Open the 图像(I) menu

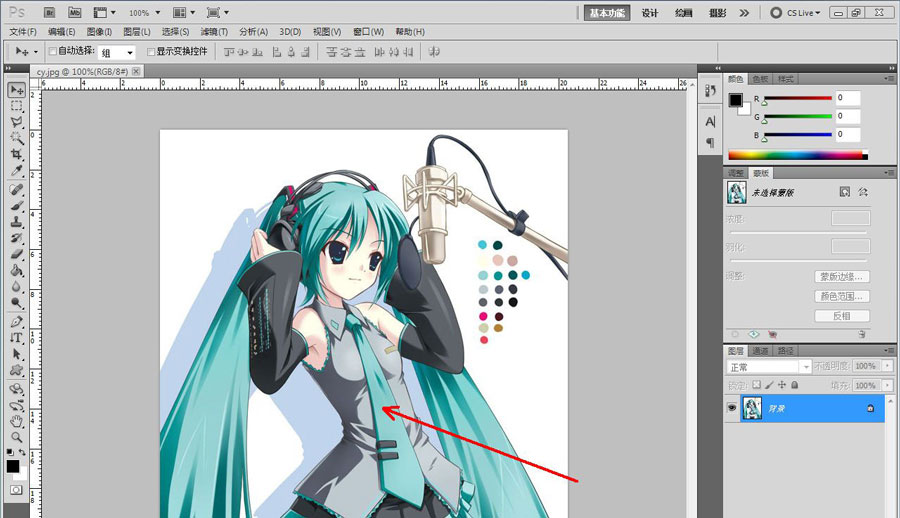[x=99, y=32]
